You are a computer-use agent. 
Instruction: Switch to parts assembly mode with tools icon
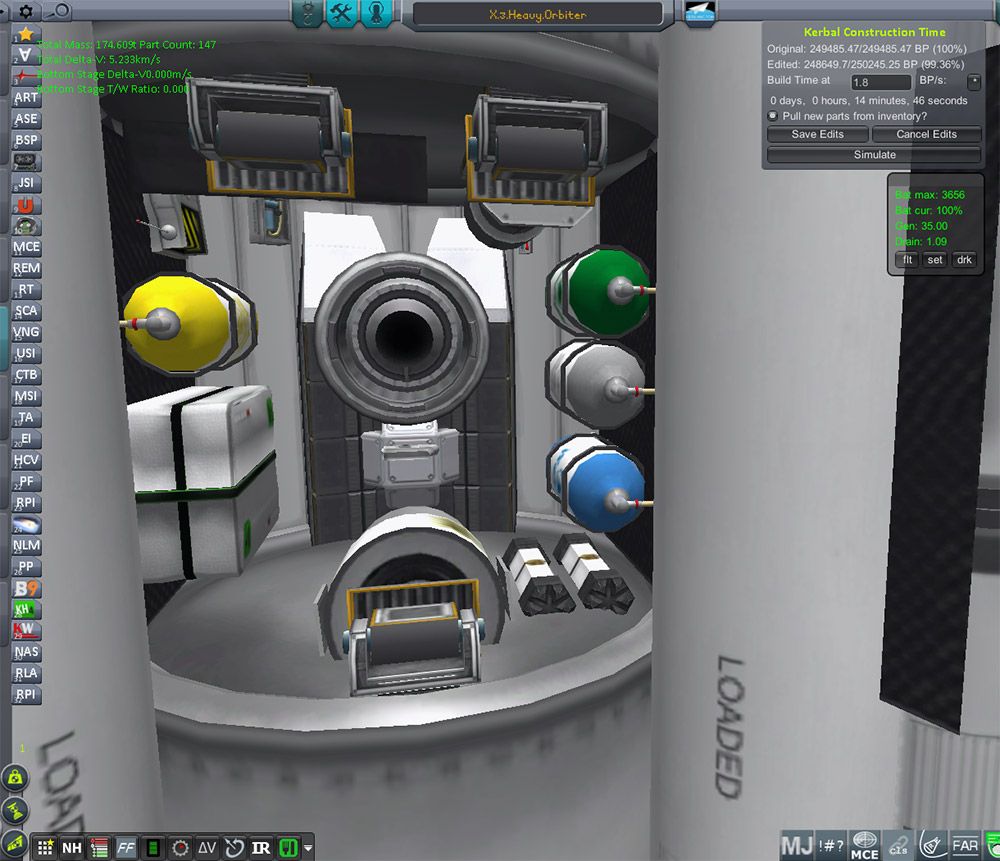pos(342,13)
